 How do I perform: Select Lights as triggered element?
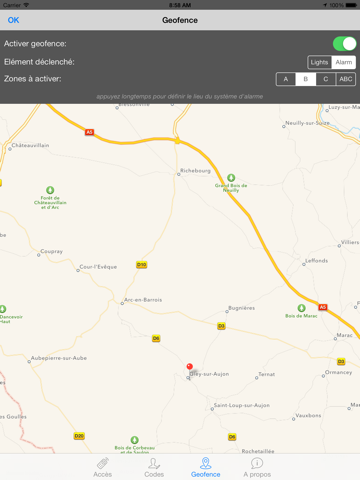[319, 62]
